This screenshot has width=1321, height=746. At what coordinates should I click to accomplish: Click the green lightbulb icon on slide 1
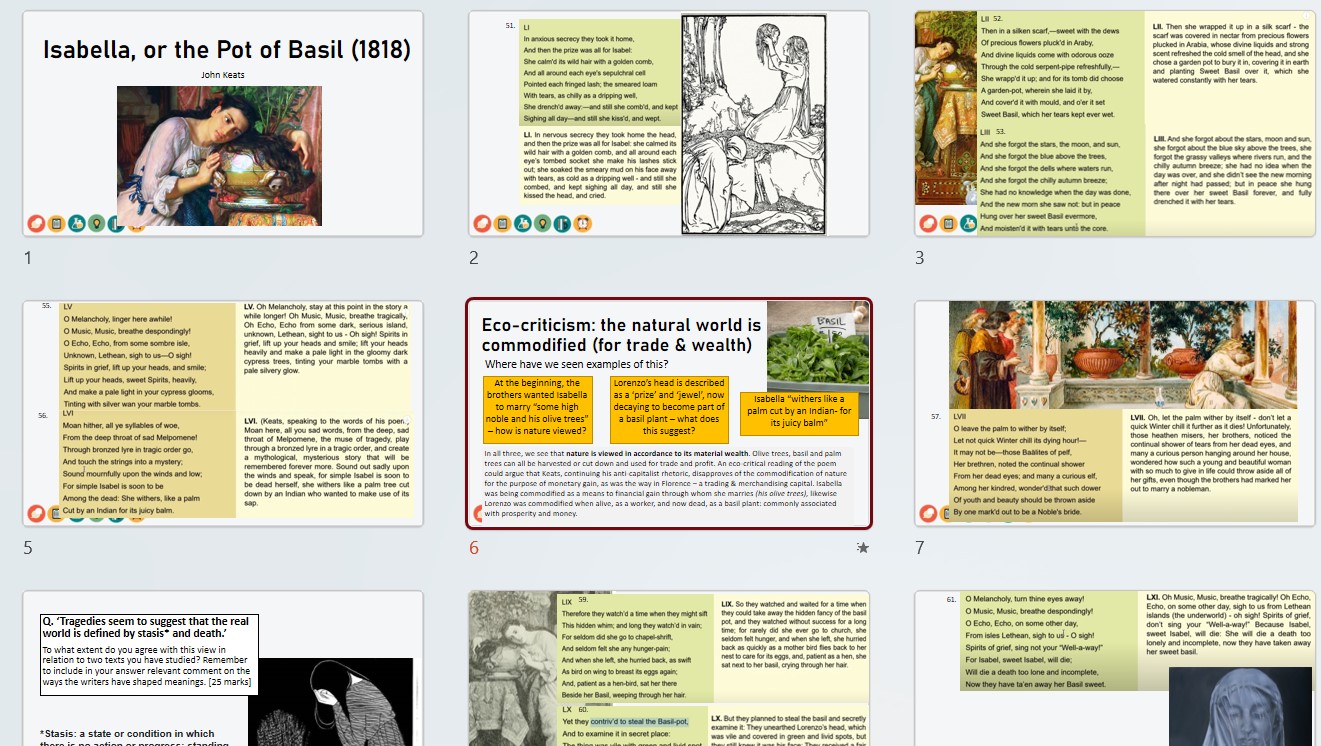(96, 223)
